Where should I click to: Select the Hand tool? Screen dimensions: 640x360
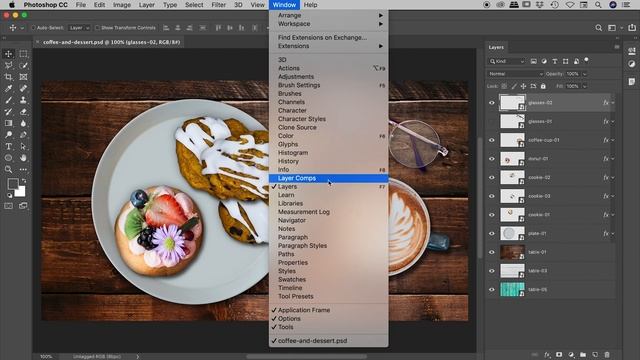tap(23, 158)
